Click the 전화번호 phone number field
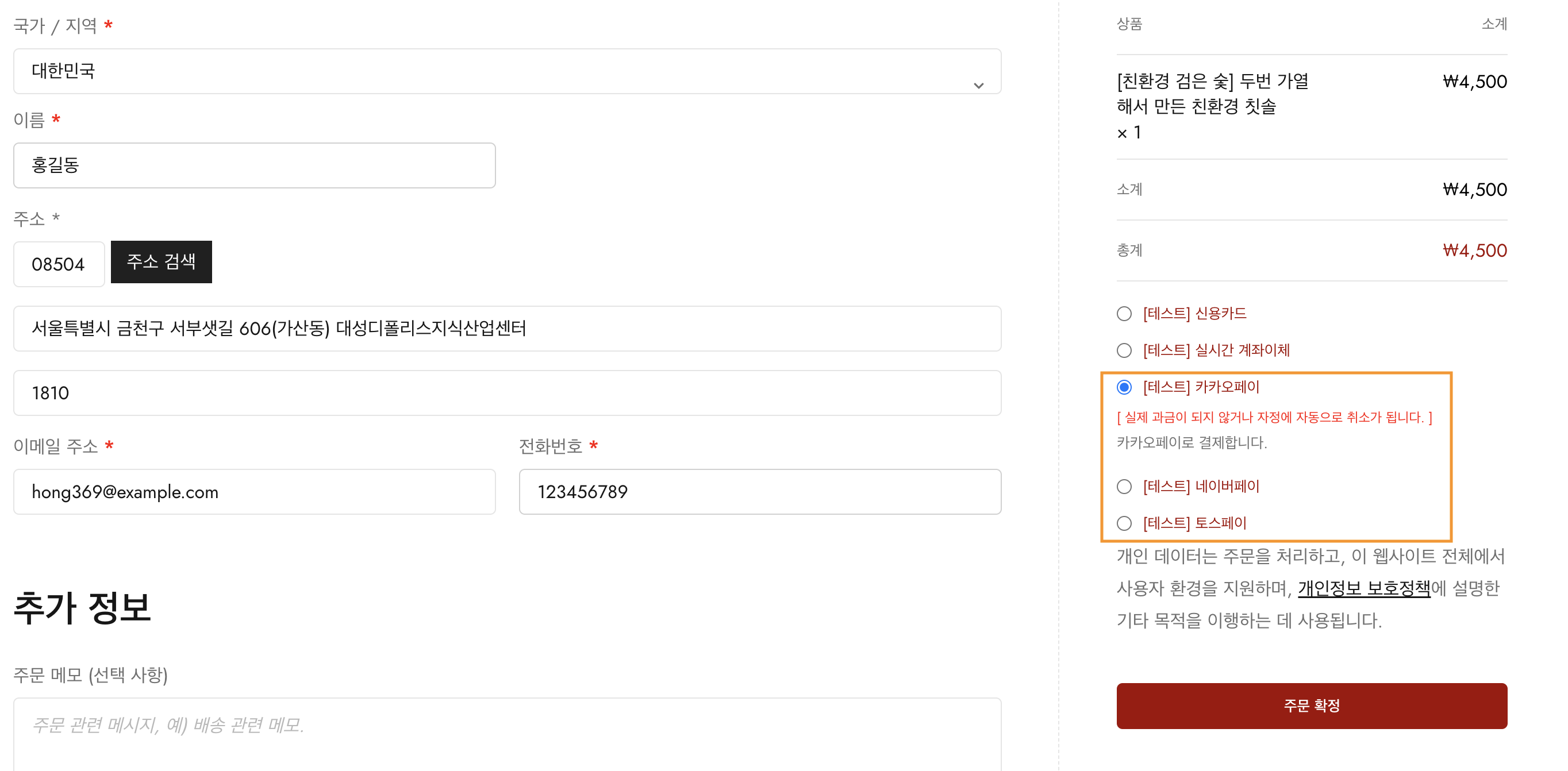 [759, 492]
